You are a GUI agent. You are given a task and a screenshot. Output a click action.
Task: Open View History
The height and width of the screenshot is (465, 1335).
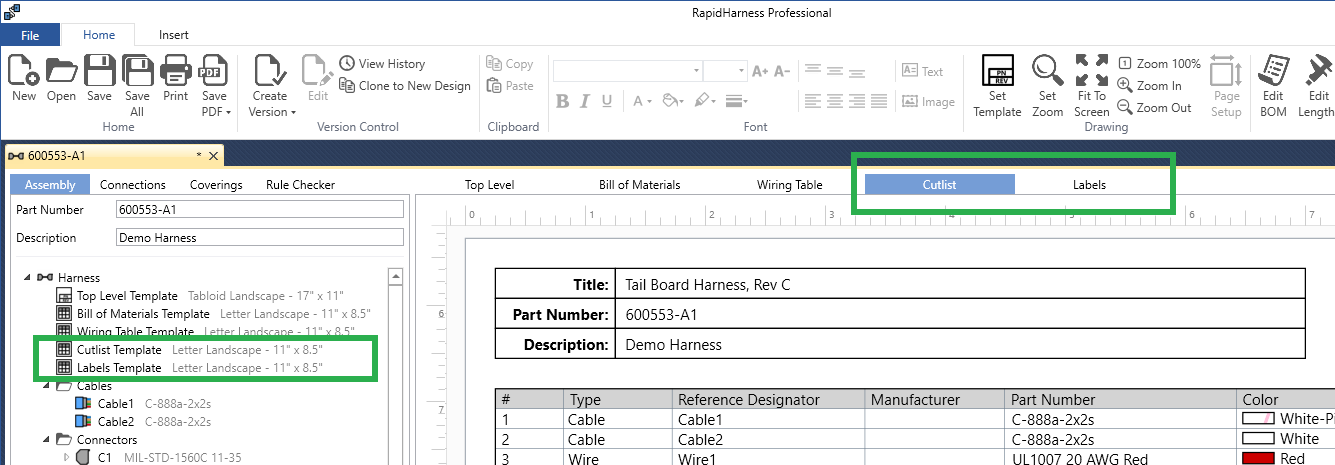tap(382, 63)
